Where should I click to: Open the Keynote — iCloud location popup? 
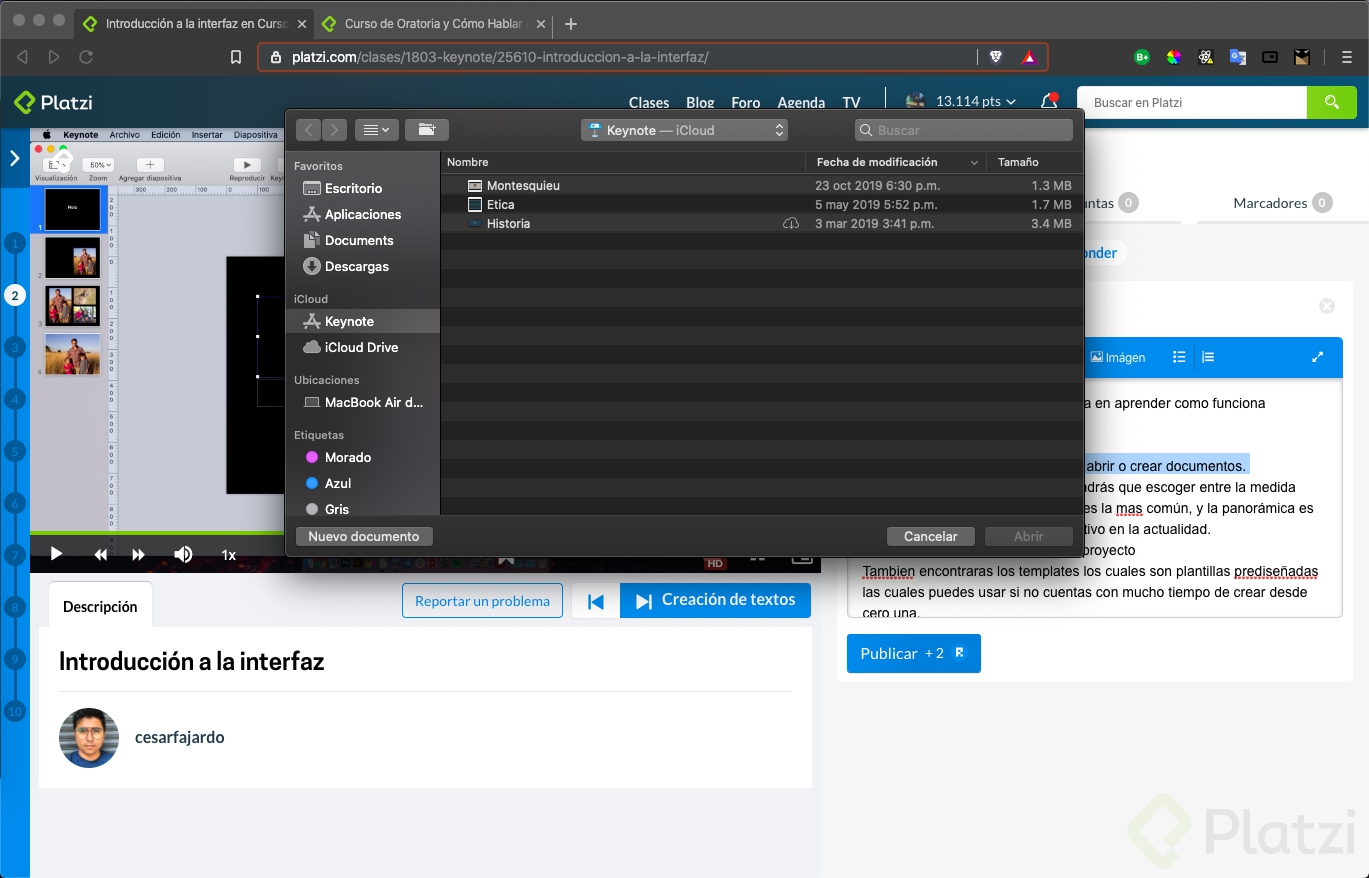tap(685, 130)
